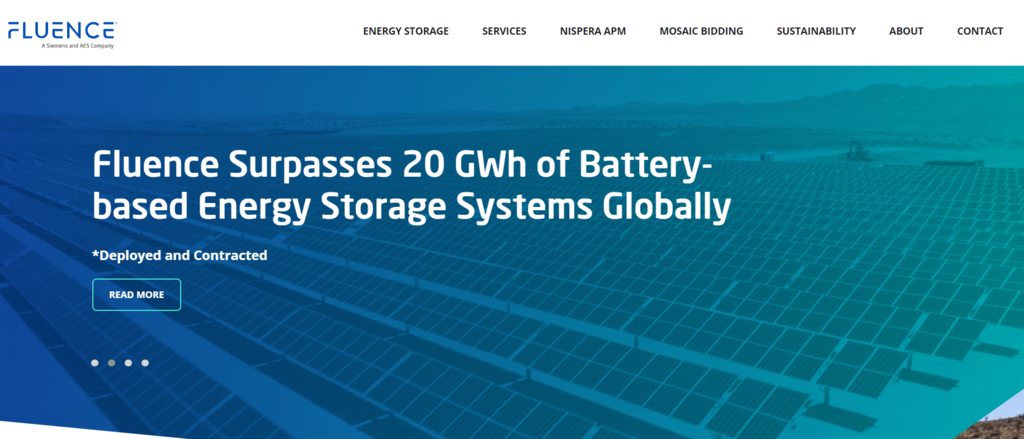Open the Services menu
The width and height of the screenshot is (1024, 439).
point(504,31)
